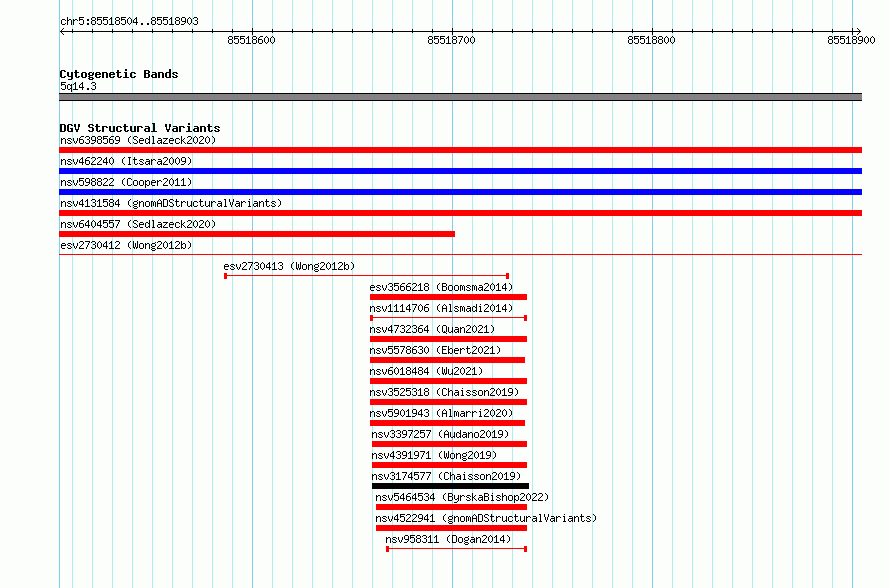Click the thin line feature of nsv958311
The height and width of the screenshot is (588, 890).
tap(457, 549)
